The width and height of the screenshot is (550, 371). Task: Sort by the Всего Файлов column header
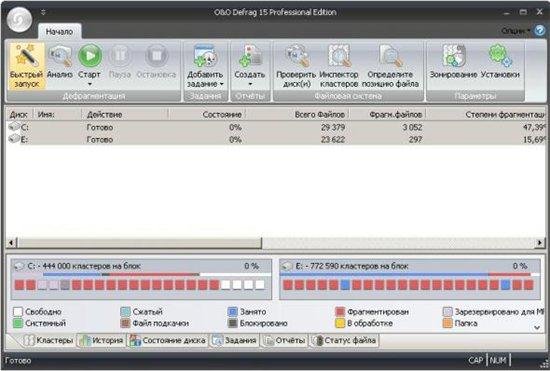click(297, 114)
